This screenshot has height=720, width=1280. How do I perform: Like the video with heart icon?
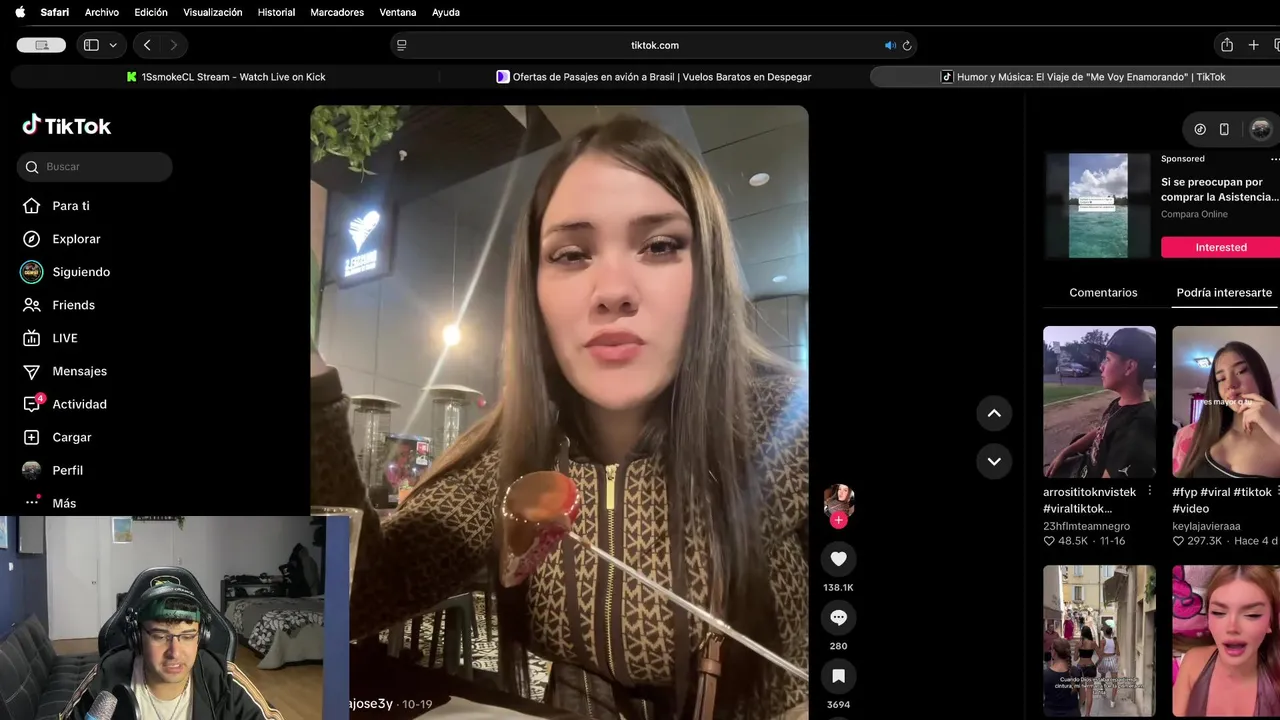838,559
